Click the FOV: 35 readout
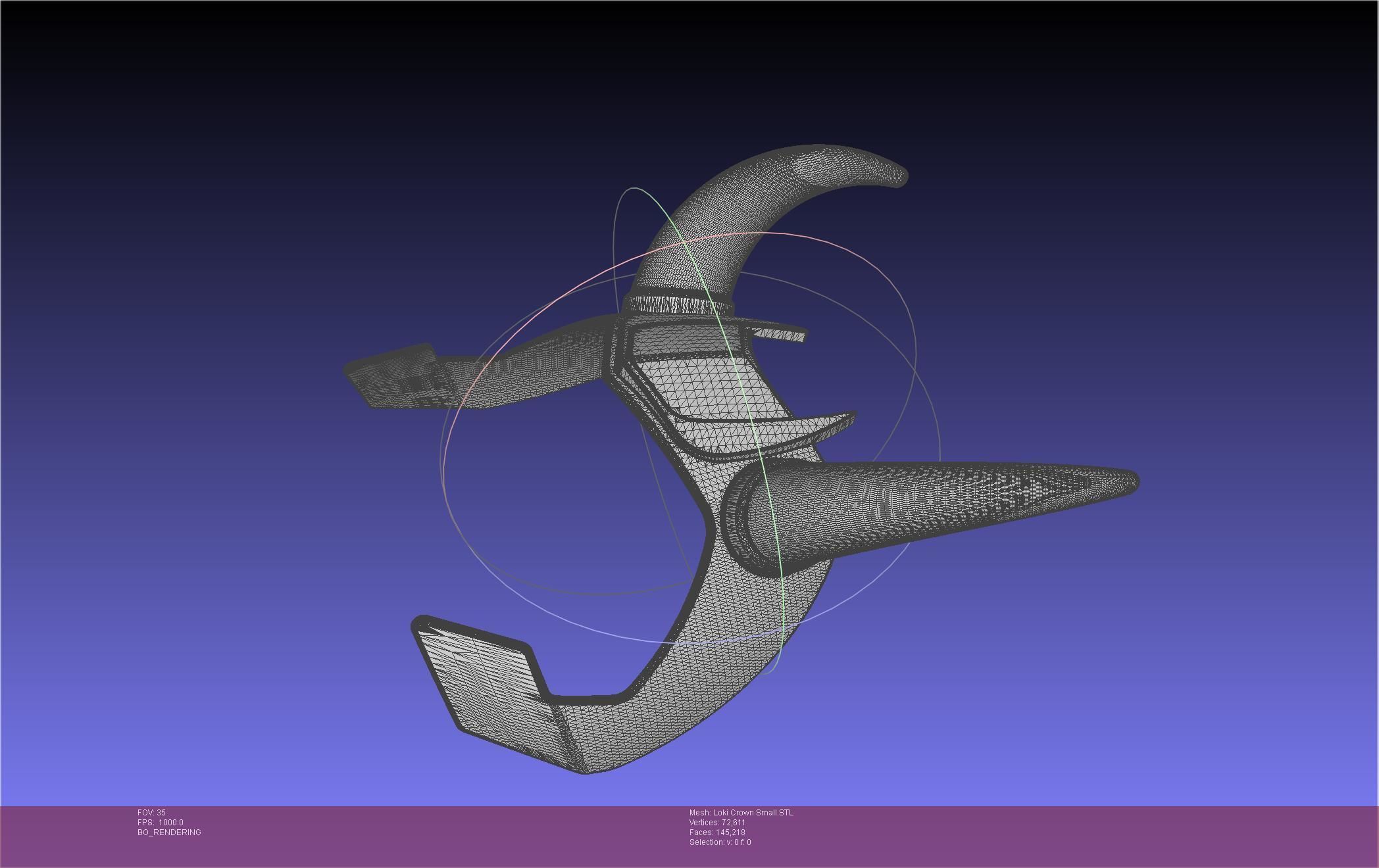The height and width of the screenshot is (868, 1379). coord(151,813)
